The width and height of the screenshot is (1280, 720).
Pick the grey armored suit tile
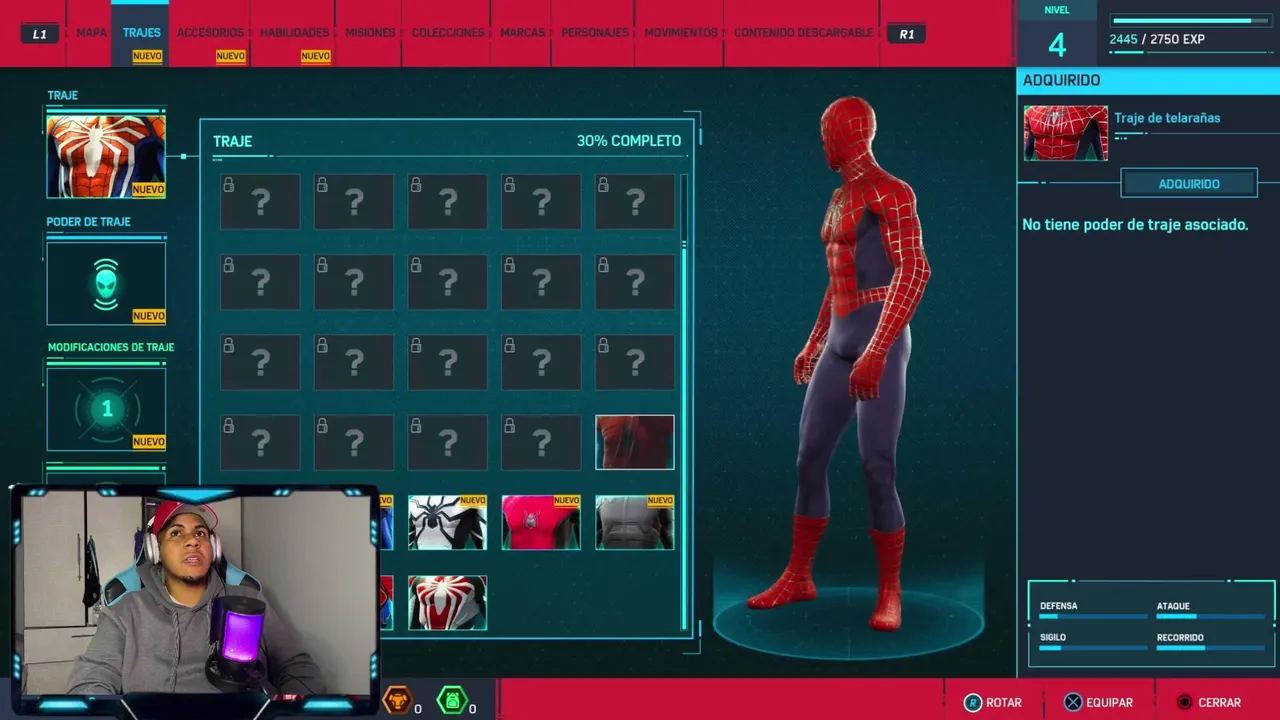(x=635, y=522)
